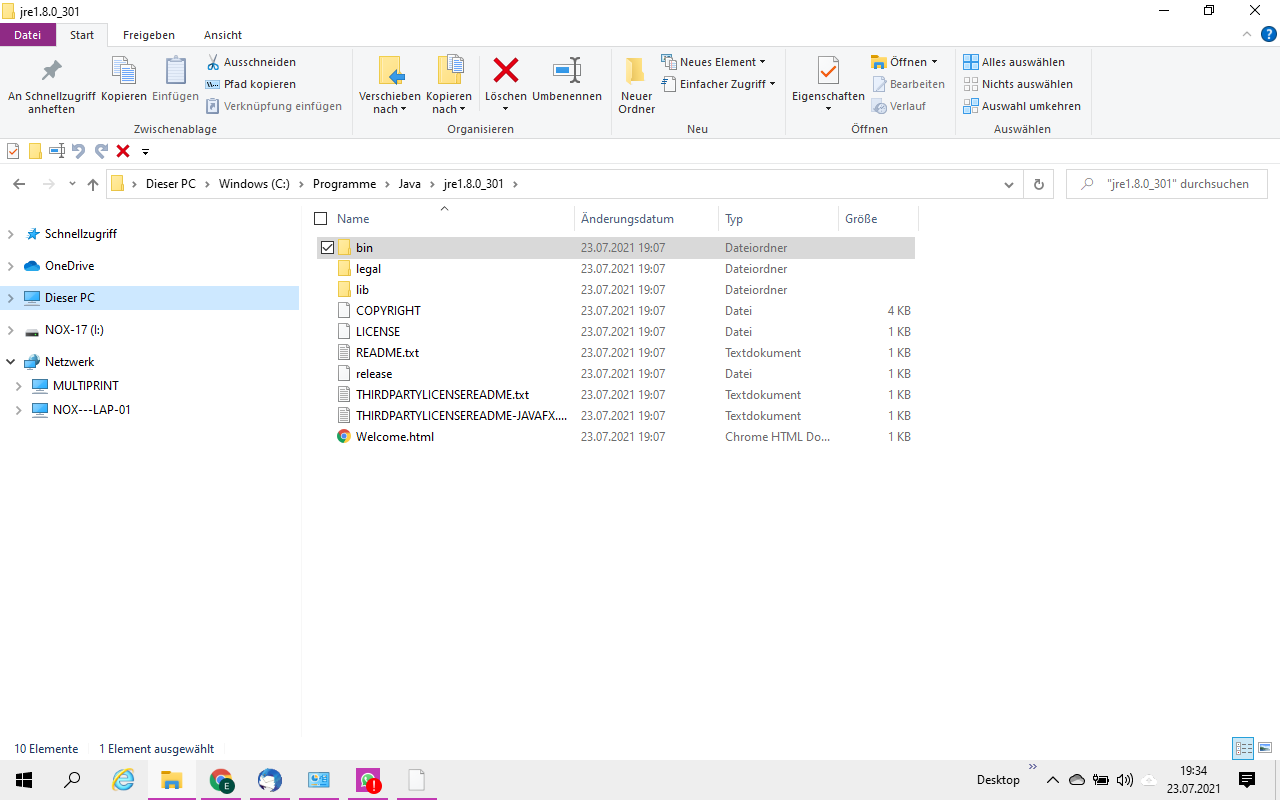
Task: Open Eigenschaften properties icon
Action: 827,71
